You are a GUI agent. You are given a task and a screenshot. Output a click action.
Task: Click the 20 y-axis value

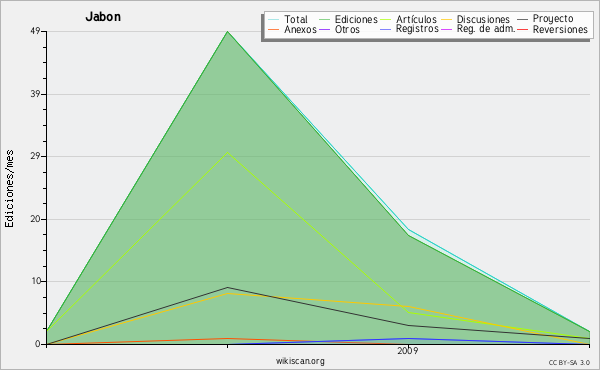tap(36, 219)
